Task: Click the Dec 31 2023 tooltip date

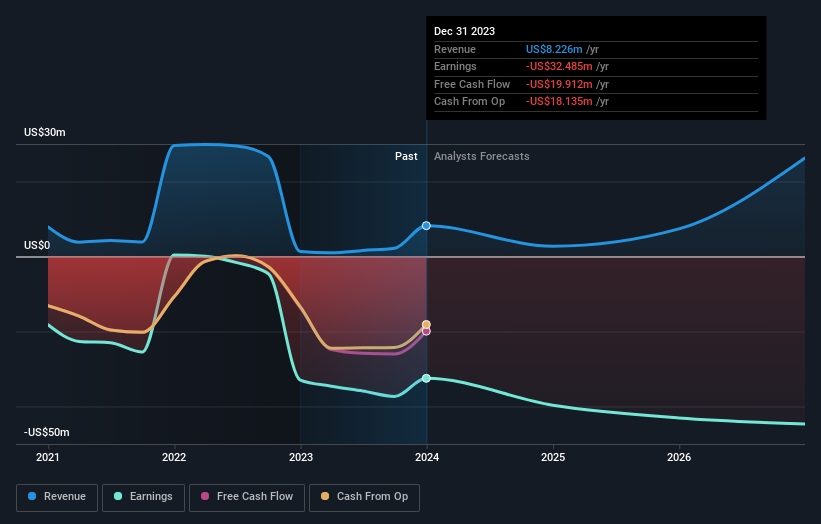Action: (464, 31)
